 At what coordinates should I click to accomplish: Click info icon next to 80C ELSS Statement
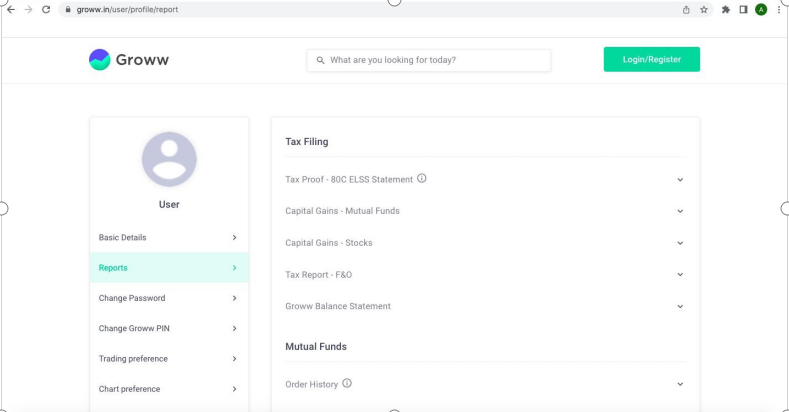(422, 179)
